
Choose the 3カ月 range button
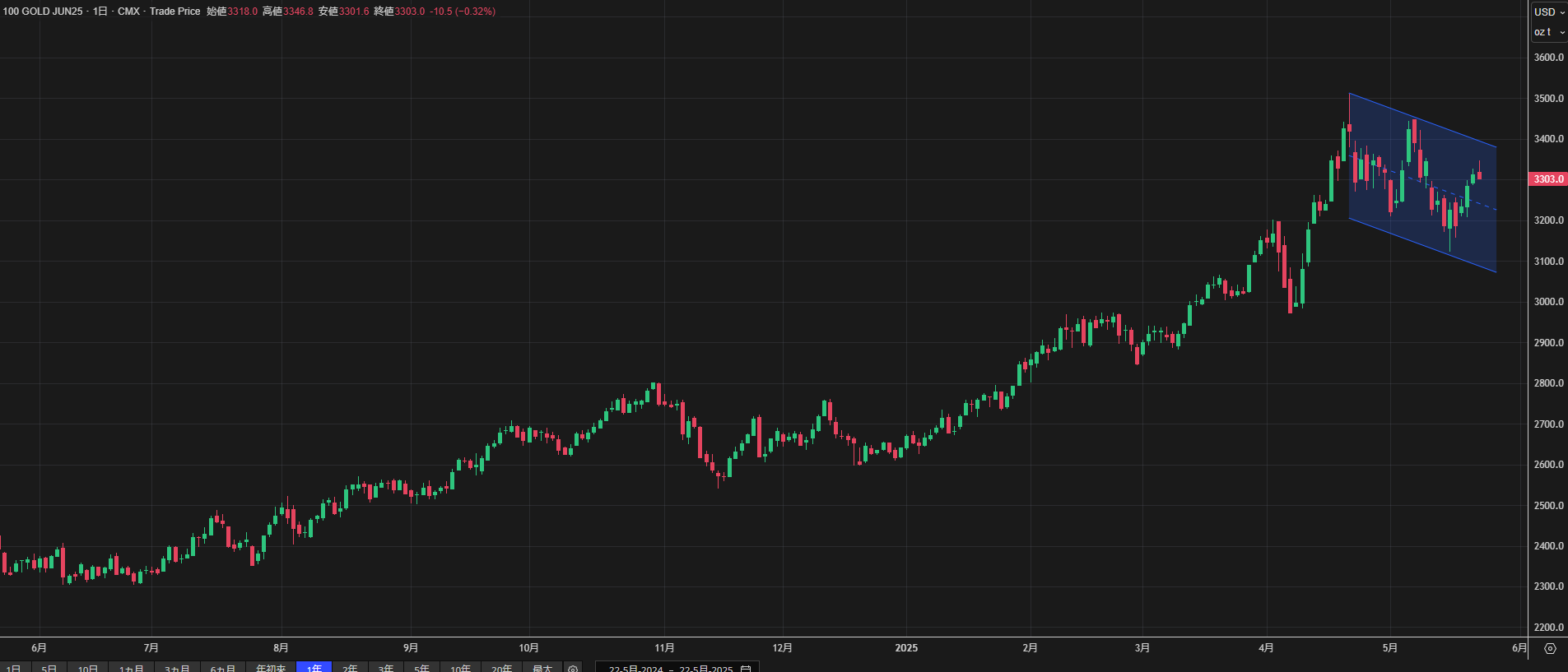pyautogui.click(x=177, y=668)
